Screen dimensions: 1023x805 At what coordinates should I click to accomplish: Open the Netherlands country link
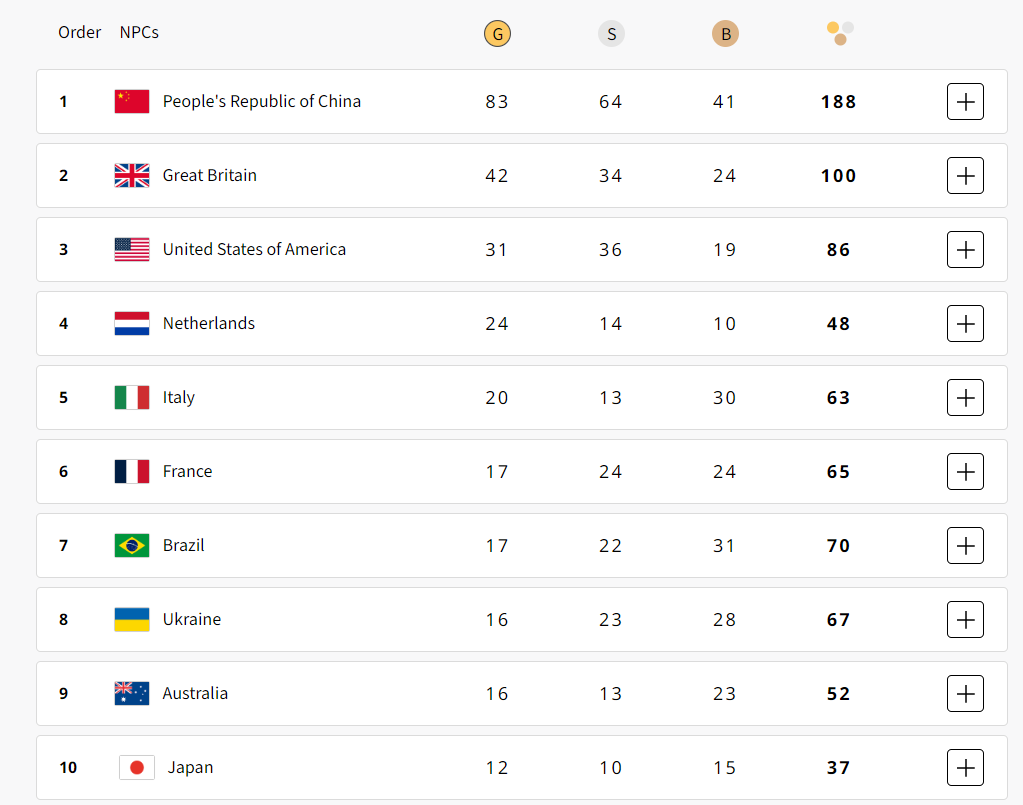(208, 323)
